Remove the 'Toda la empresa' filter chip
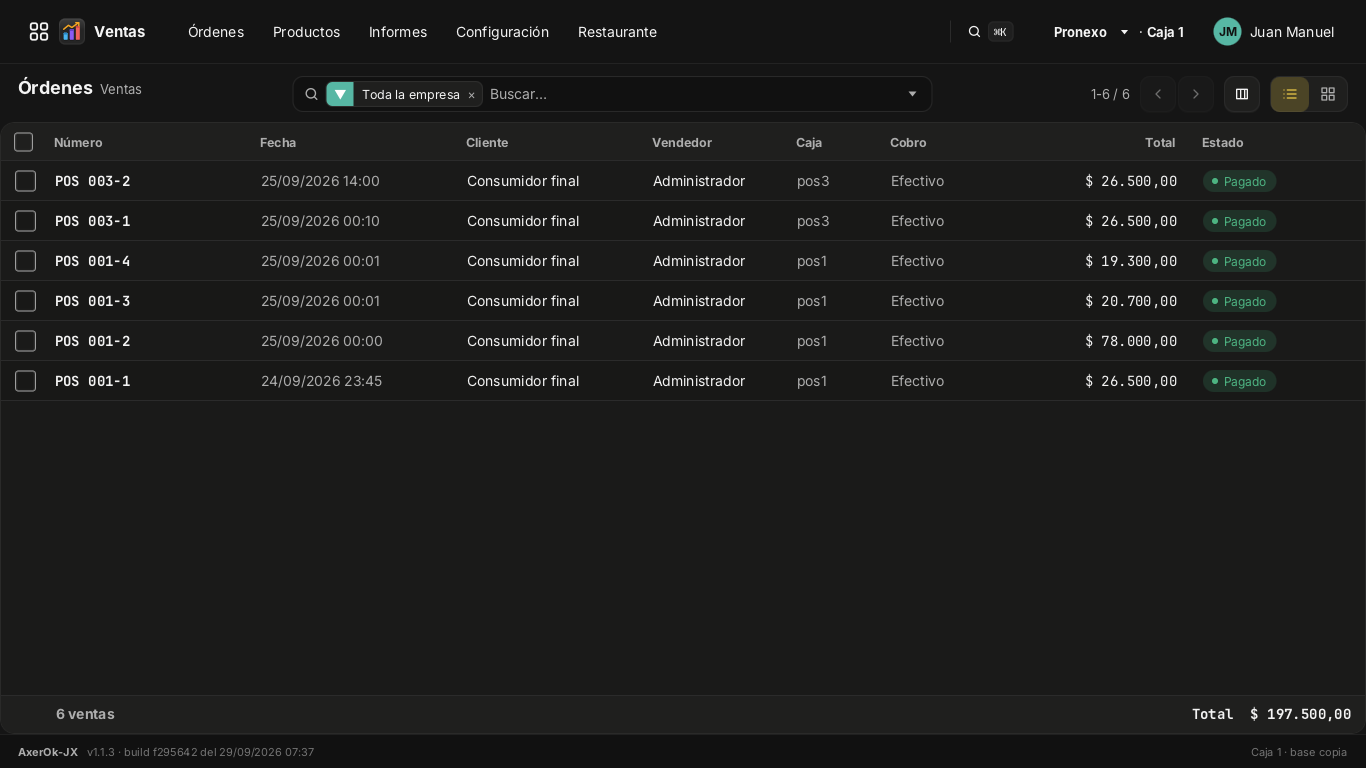The height and width of the screenshot is (768, 1366). tap(471, 95)
